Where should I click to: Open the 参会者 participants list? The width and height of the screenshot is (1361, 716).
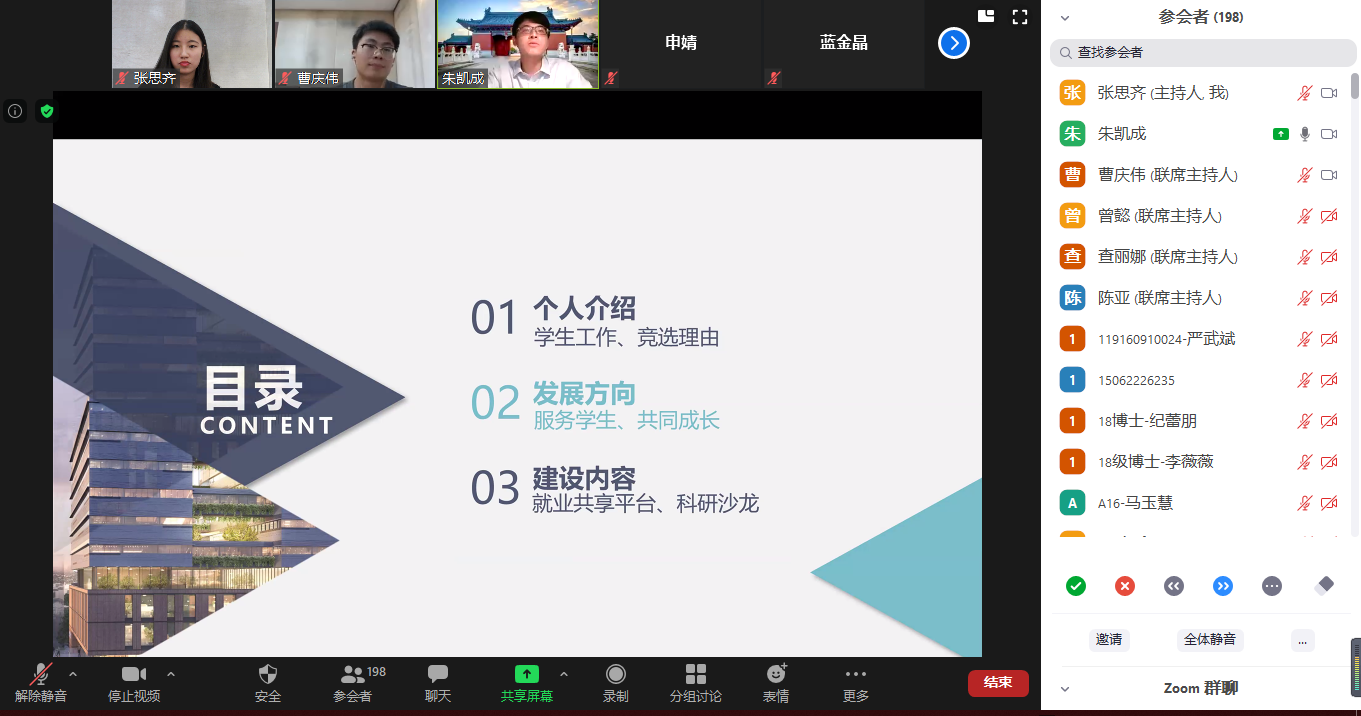tap(354, 682)
